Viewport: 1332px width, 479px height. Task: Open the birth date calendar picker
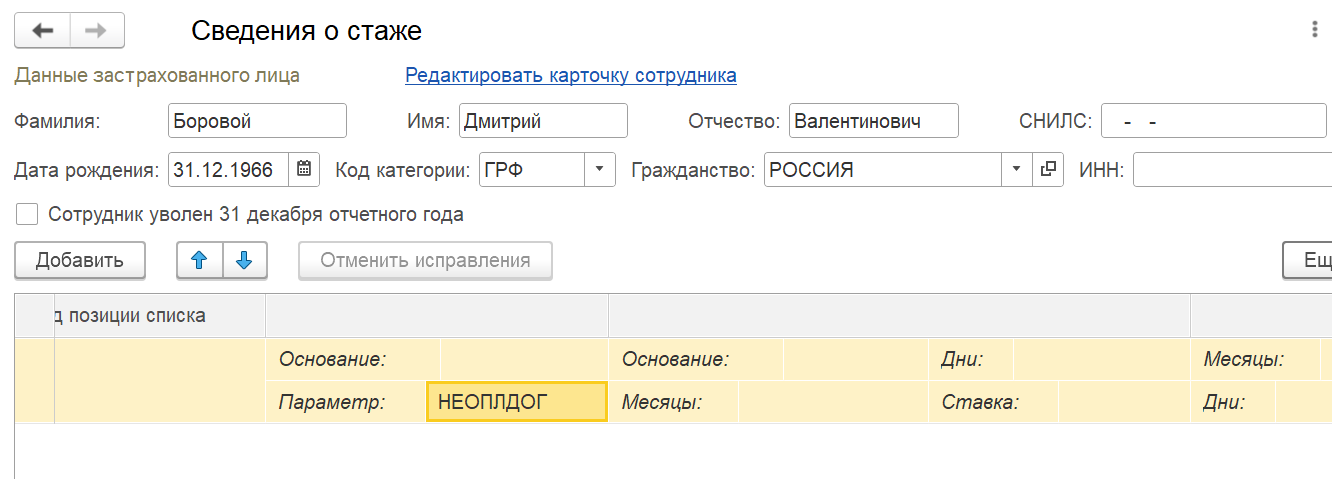click(305, 169)
